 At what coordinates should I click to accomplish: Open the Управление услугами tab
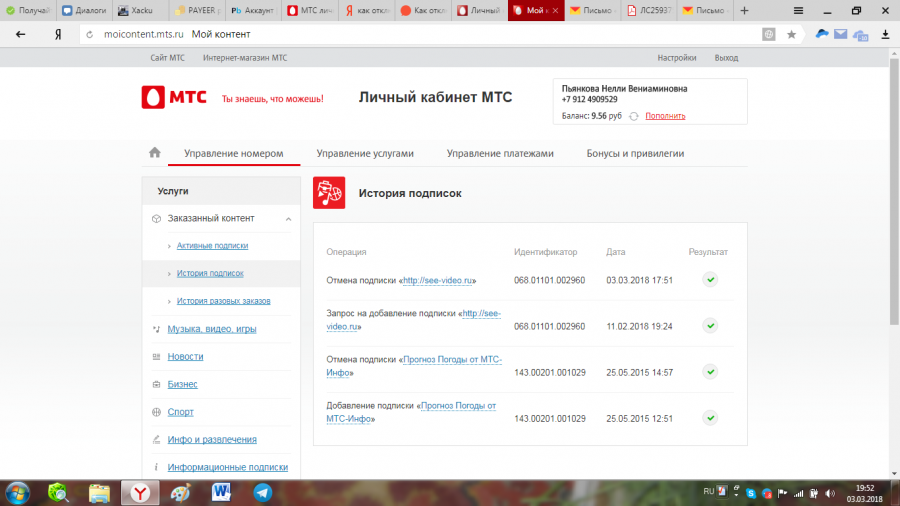click(365, 153)
